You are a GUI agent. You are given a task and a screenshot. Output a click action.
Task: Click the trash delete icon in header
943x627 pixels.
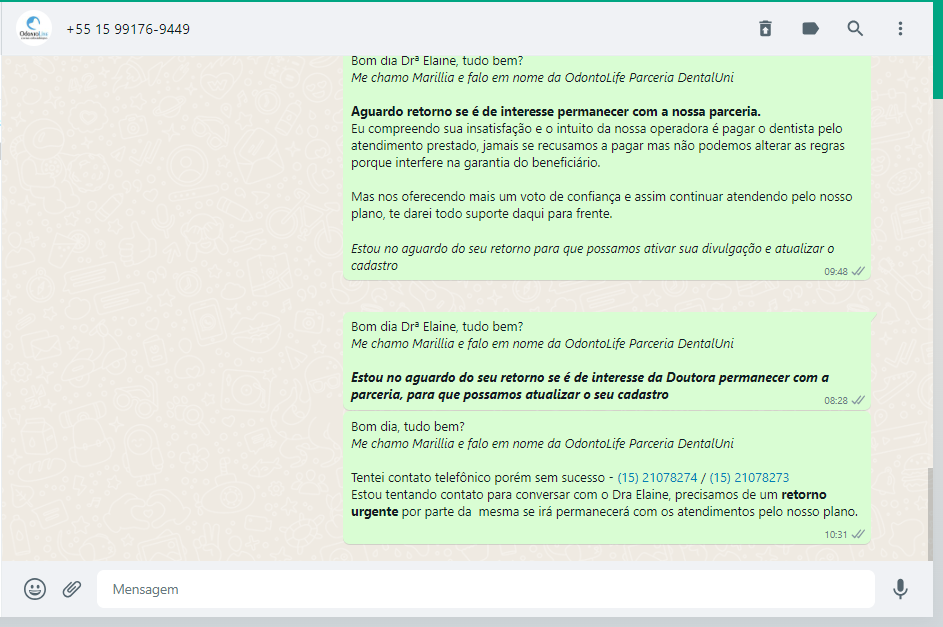coord(765,29)
